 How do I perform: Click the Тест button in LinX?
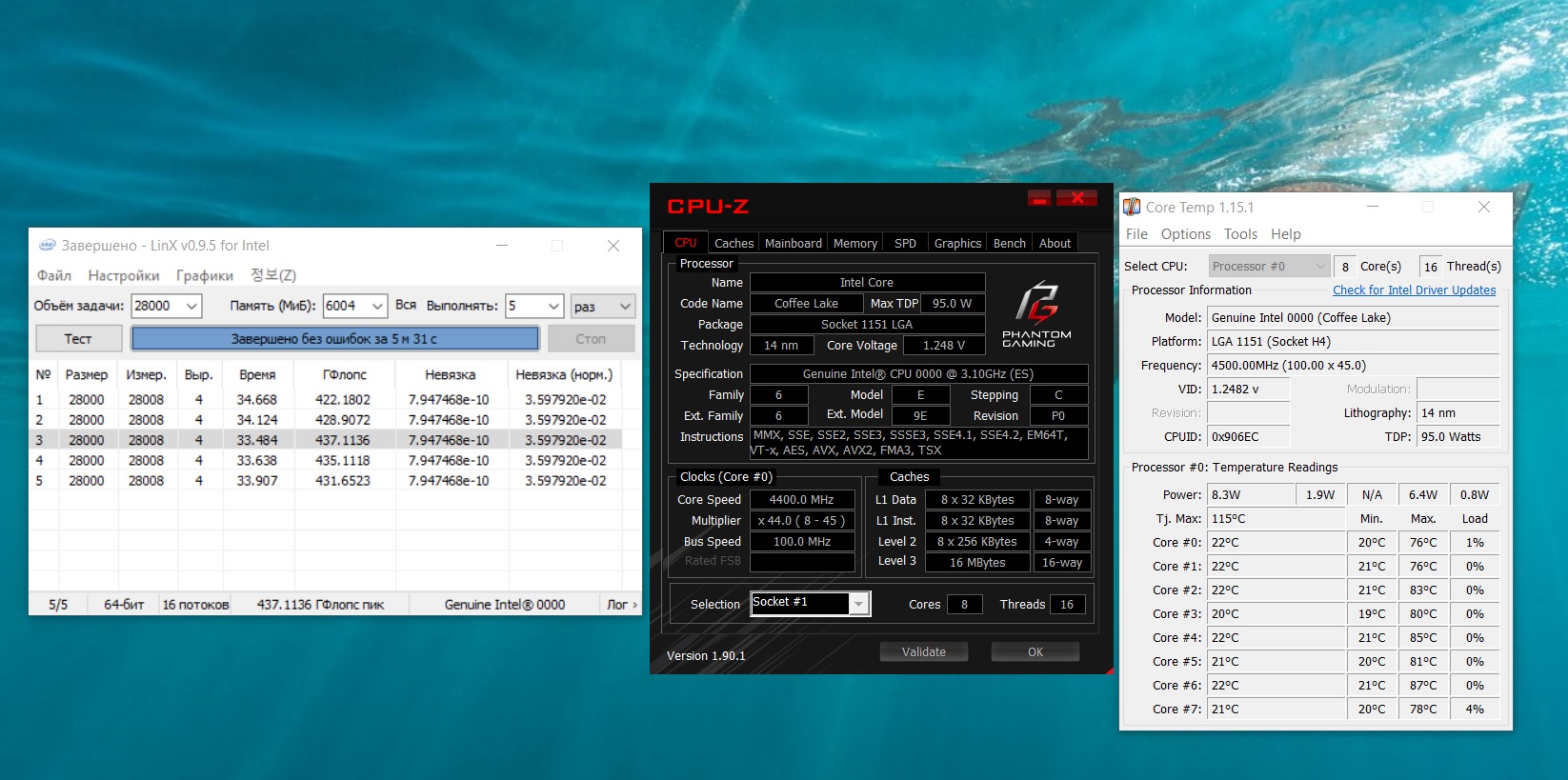79,338
